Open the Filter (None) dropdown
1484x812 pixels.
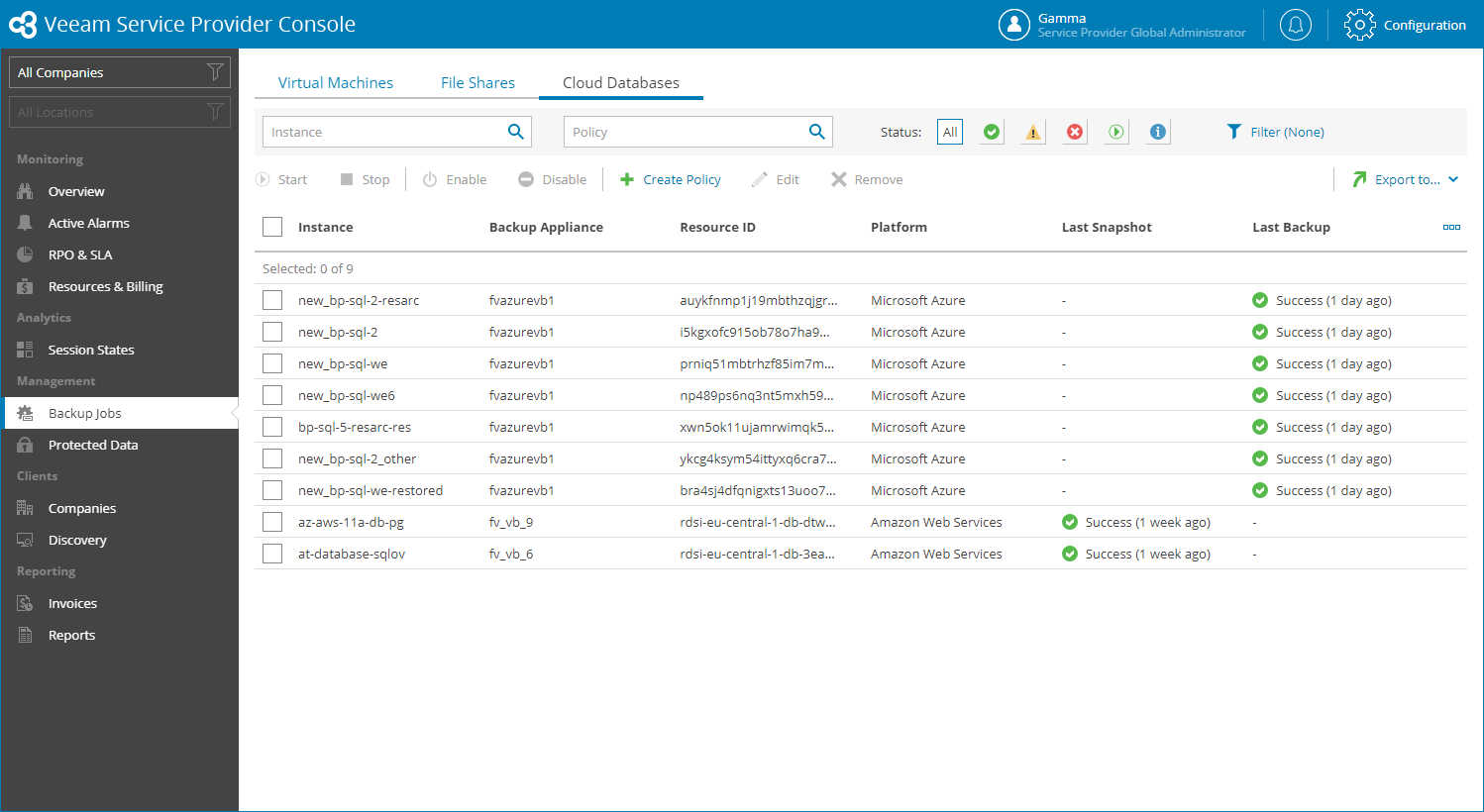point(1275,132)
